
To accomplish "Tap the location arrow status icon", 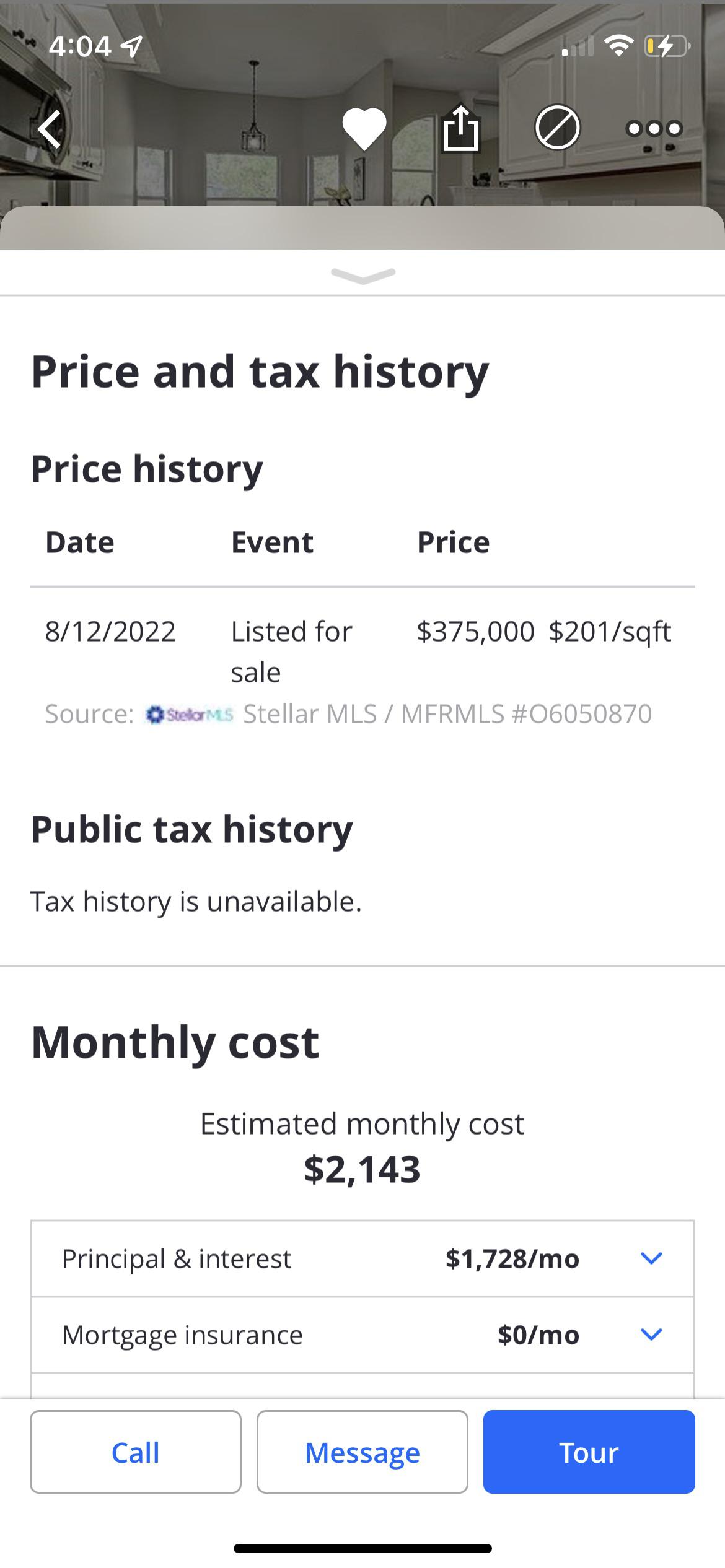I will coord(132,46).
